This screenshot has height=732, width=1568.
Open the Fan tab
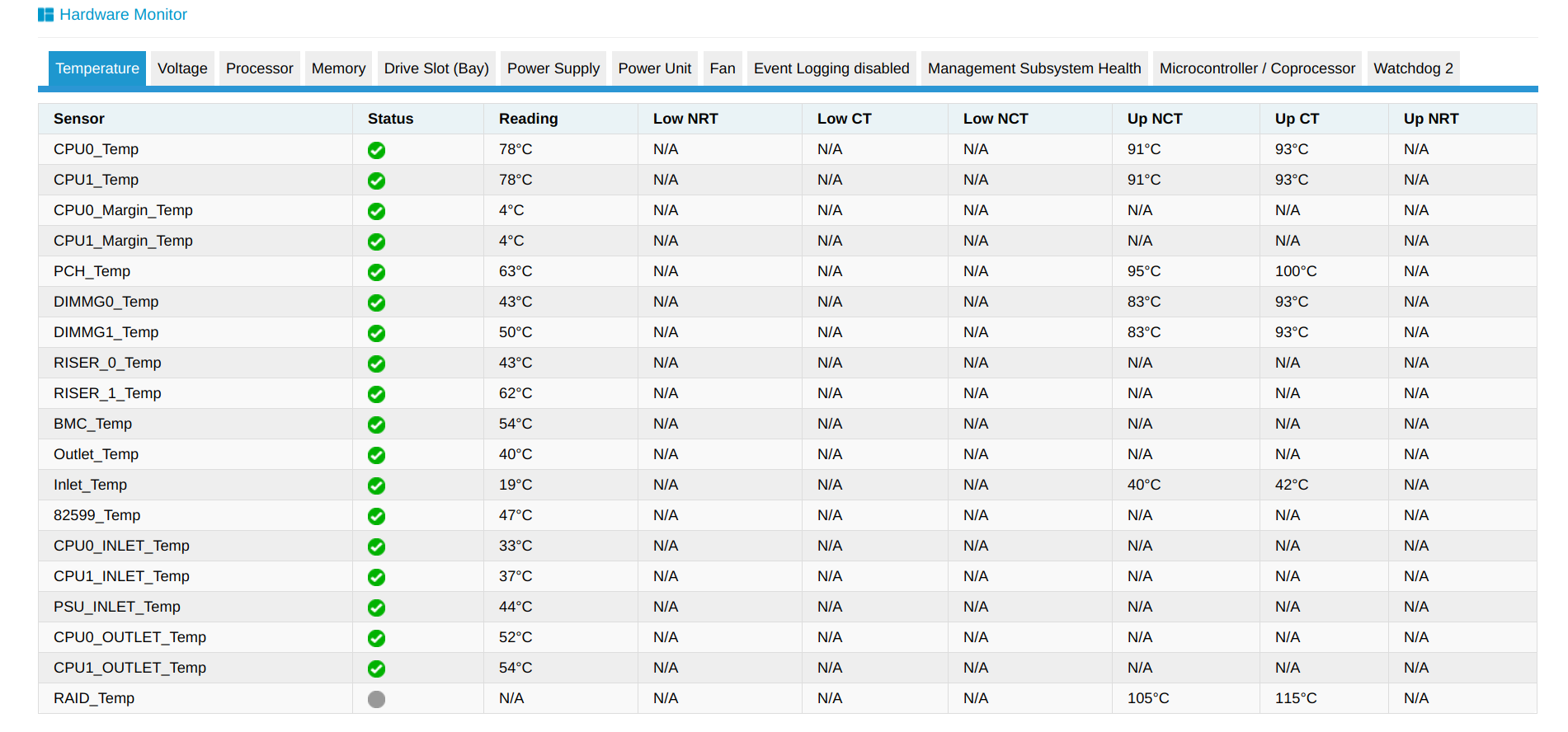[x=723, y=68]
